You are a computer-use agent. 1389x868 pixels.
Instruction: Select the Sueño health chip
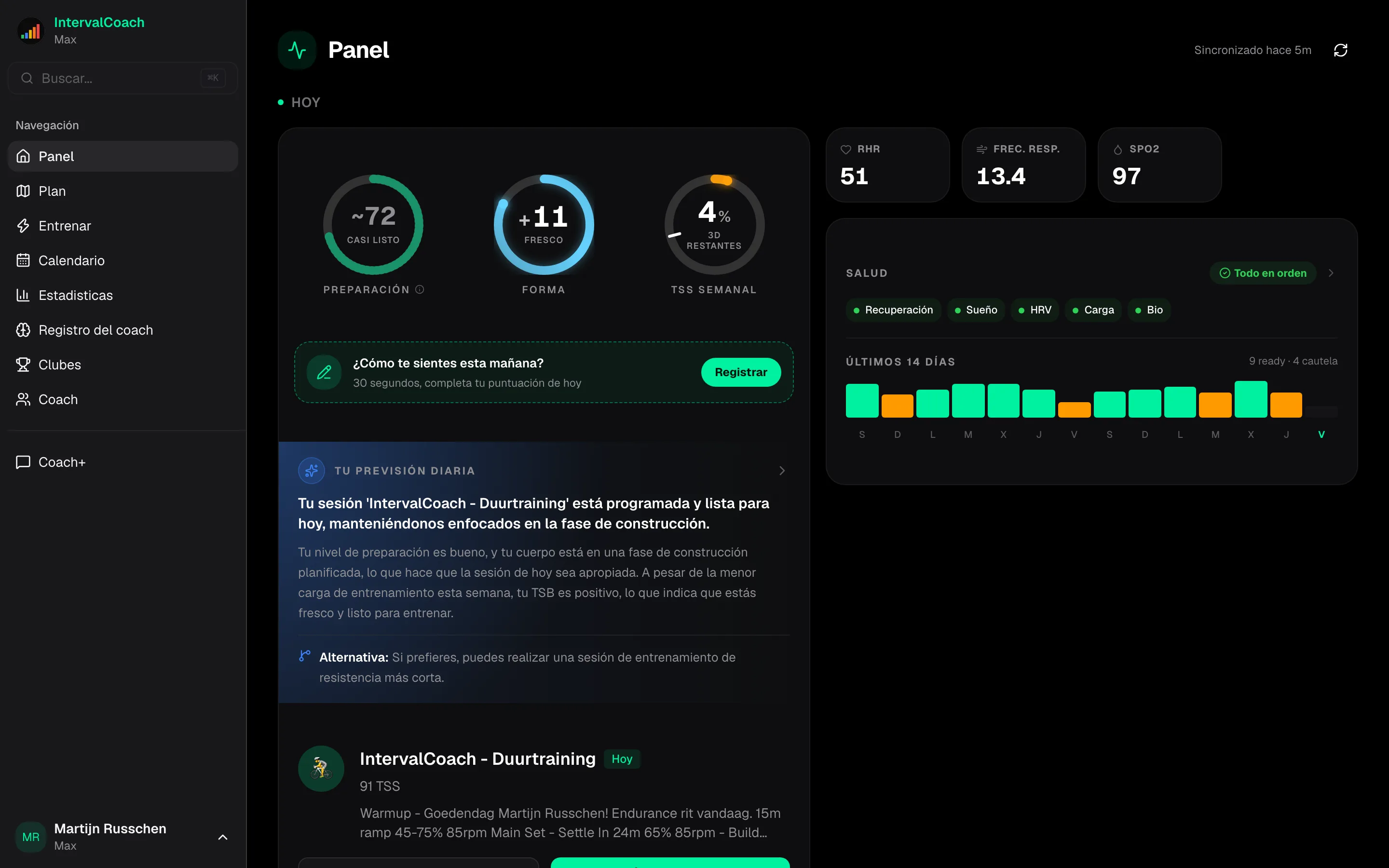pyautogui.click(x=976, y=310)
